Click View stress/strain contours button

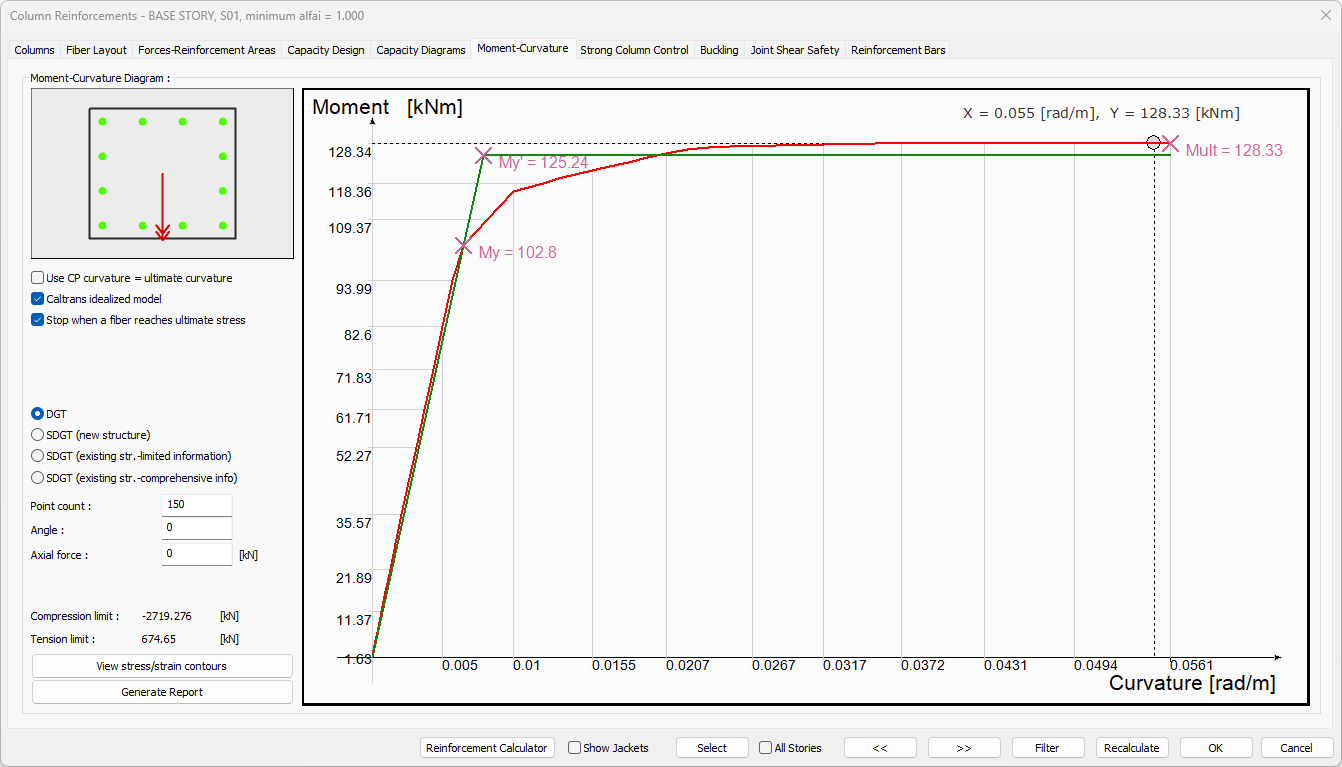click(162, 666)
